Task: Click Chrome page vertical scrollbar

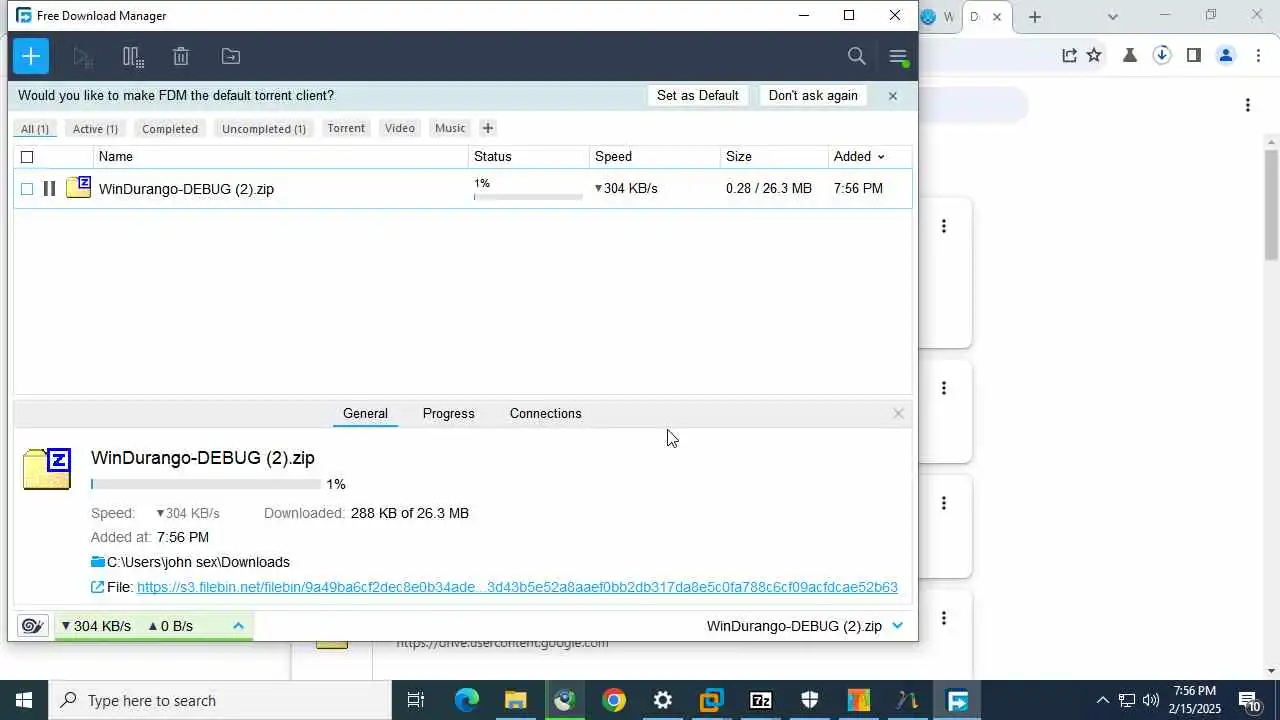Action: click(1272, 205)
